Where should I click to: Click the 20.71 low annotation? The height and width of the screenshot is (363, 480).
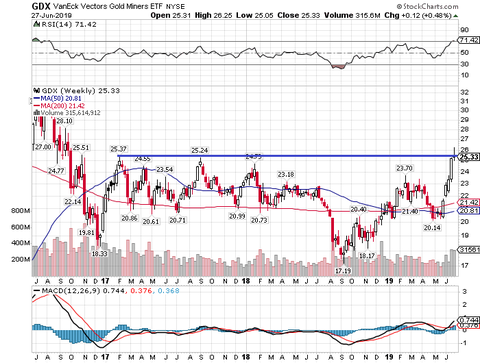(177, 220)
